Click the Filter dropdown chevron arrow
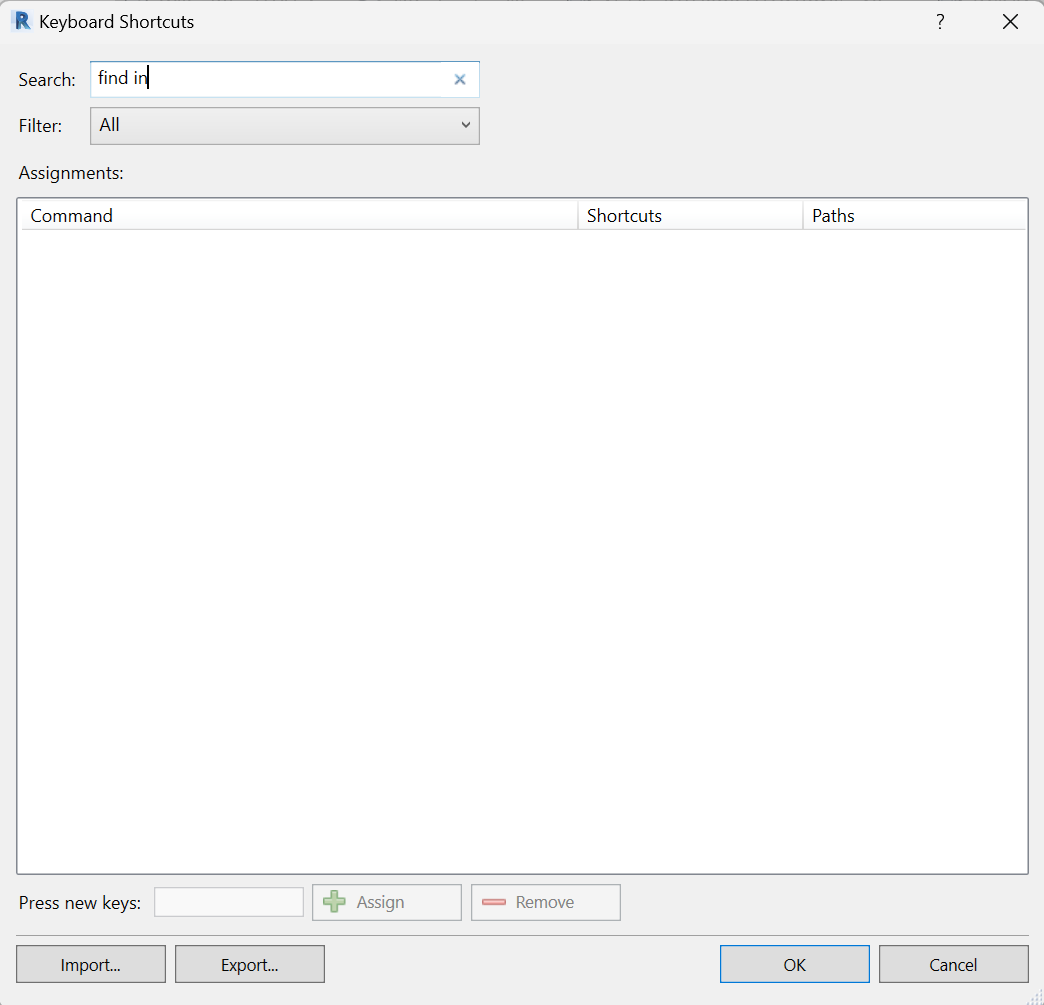Image resolution: width=1044 pixels, height=1005 pixels. pos(465,125)
